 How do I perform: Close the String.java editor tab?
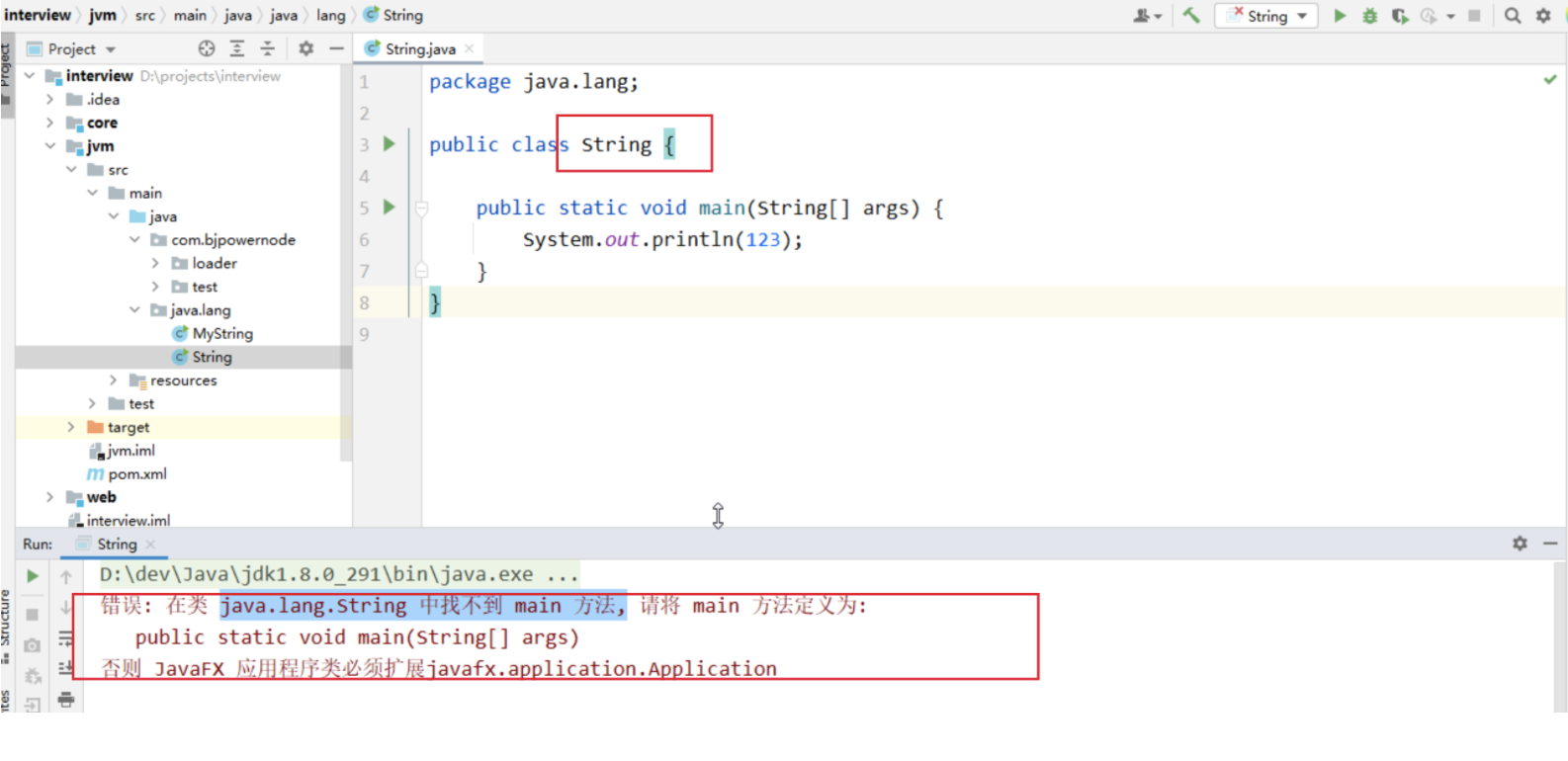(x=470, y=48)
